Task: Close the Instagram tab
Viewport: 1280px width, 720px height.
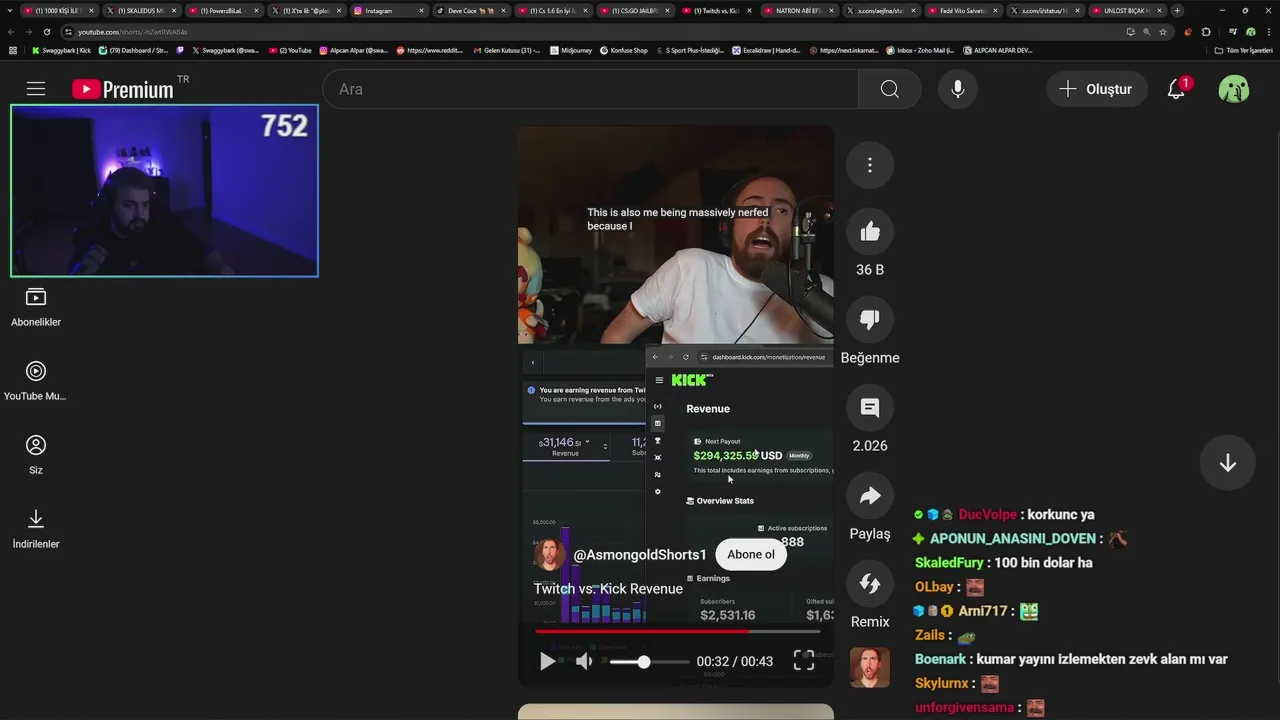Action: click(421, 10)
